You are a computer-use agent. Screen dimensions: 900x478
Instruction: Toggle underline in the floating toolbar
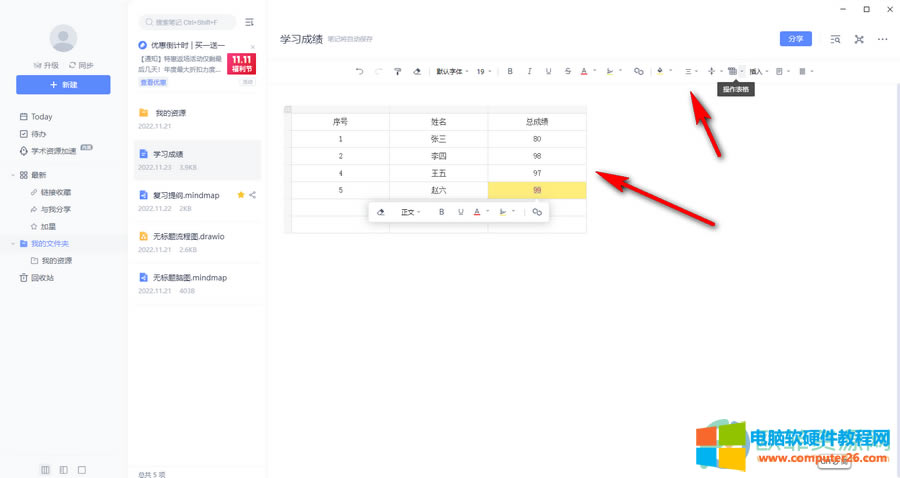(460, 212)
